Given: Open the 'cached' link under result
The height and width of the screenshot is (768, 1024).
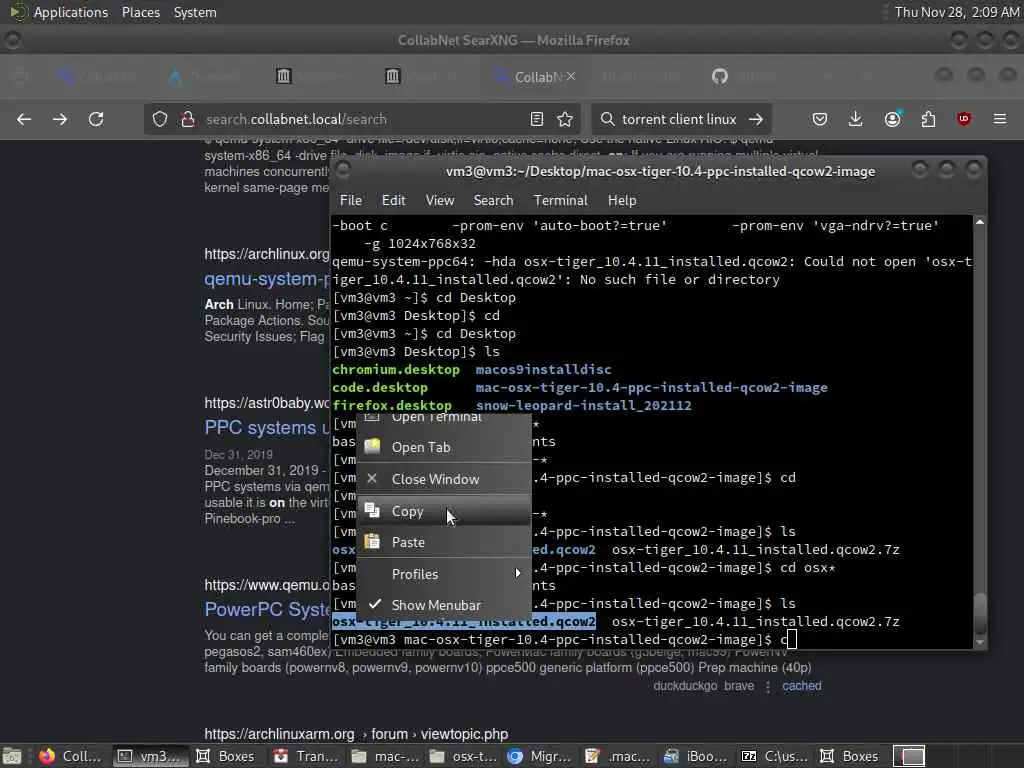Looking at the screenshot, I should tap(802, 686).
